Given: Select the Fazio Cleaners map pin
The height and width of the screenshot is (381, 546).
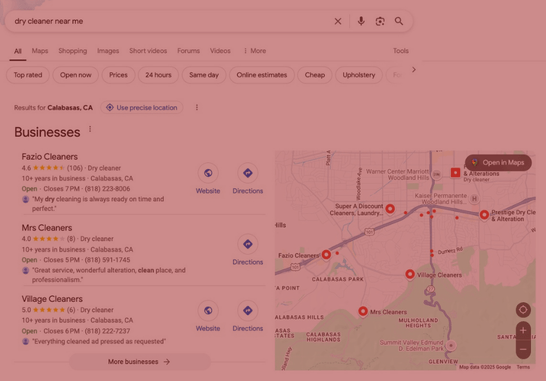Looking at the screenshot, I should (326, 255).
